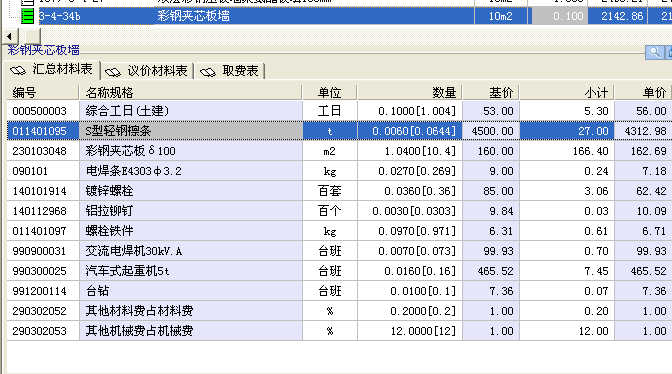Click the magnifier search icon at right

coord(654,52)
